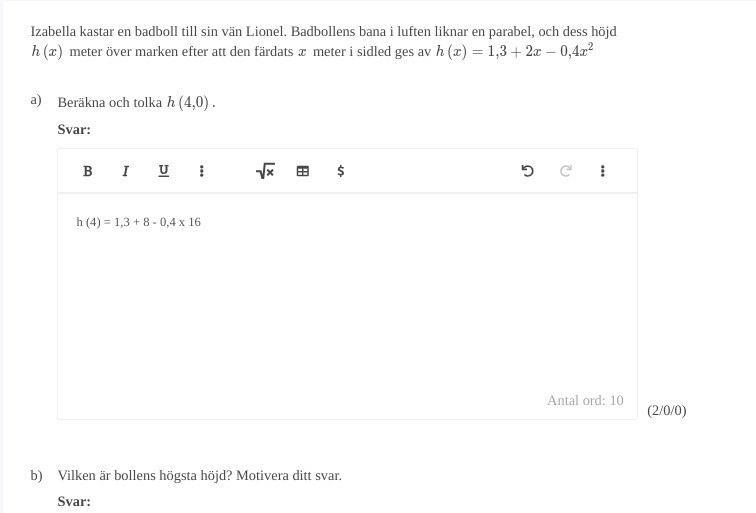Click the (2/0/0) points label
The image size is (756, 513).
click(667, 410)
